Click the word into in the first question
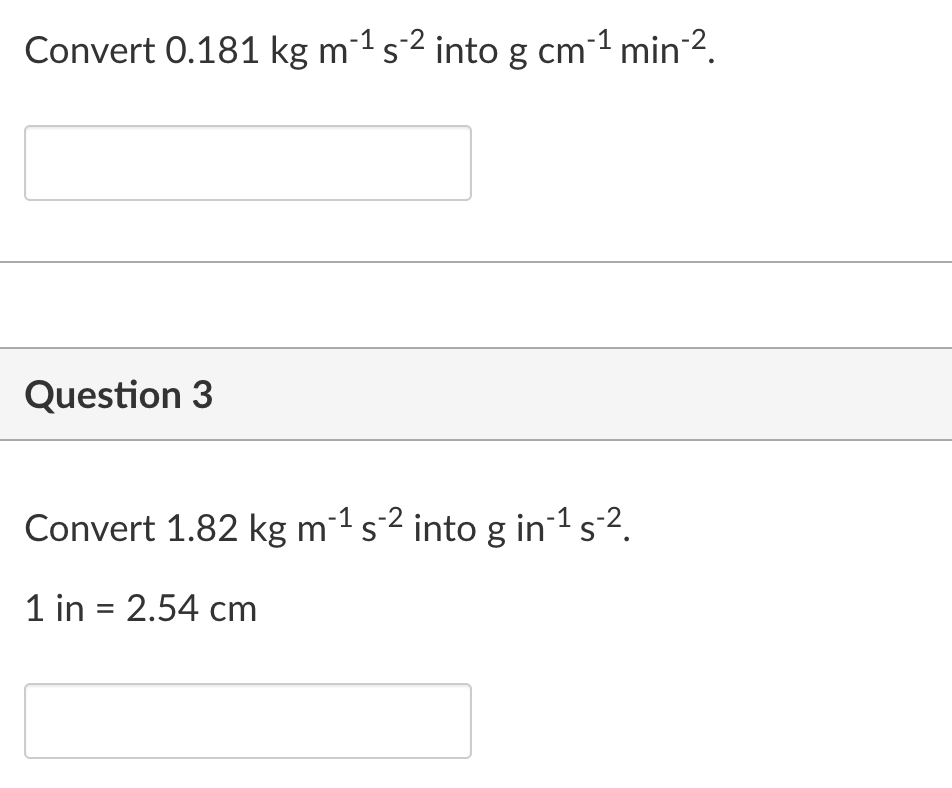The image size is (952, 788). 467,50
